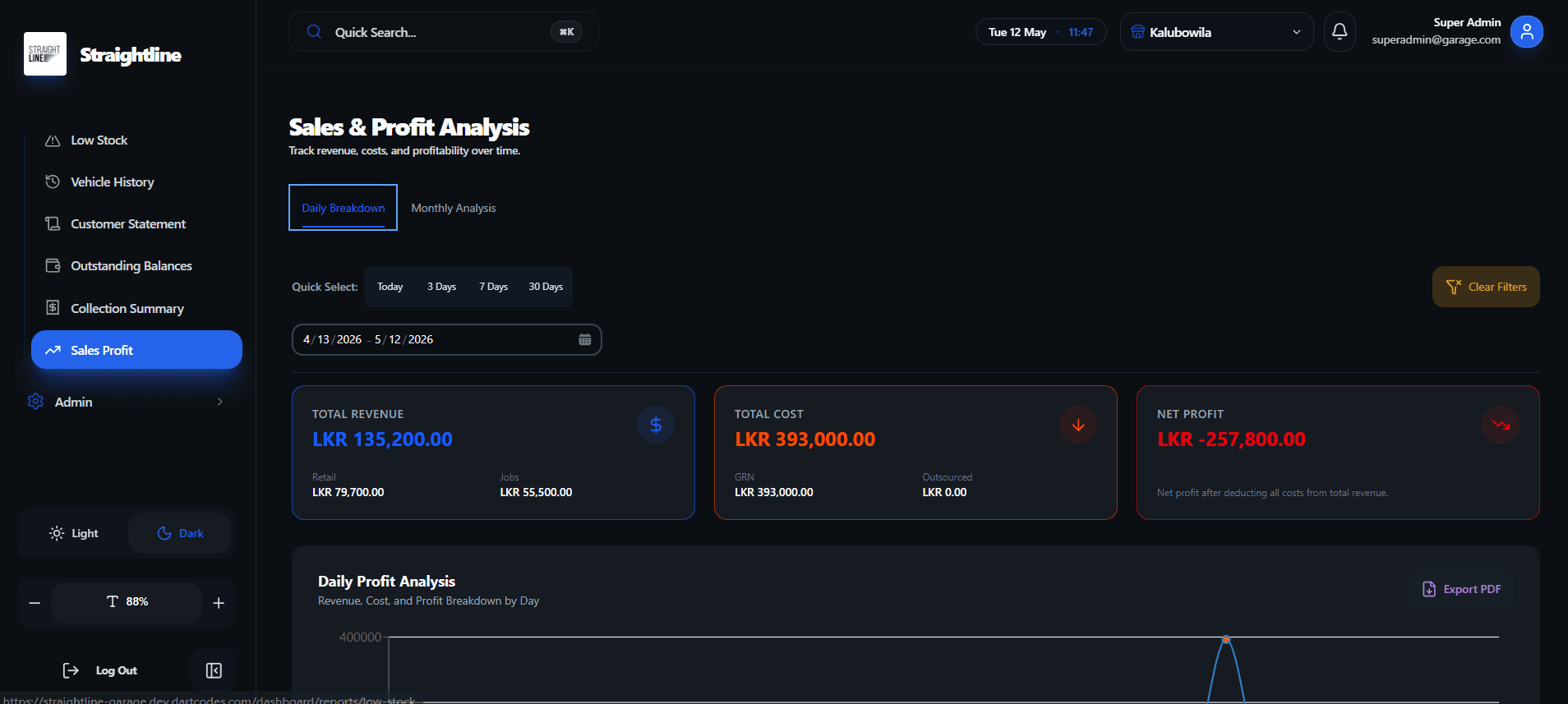The width and height of the screenshot is (1568, 704).
Task: Select Today quick filter
Action: [390, 287]
